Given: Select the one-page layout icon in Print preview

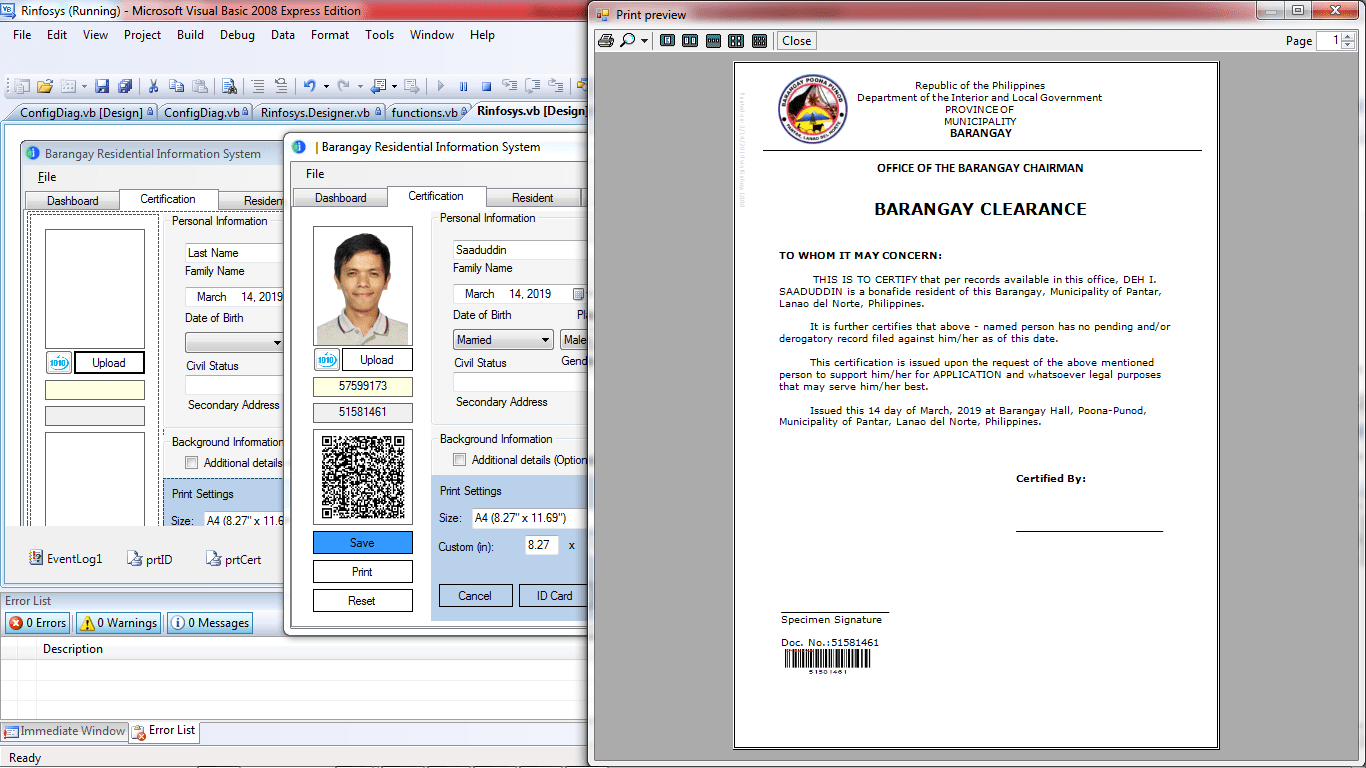Looking at the screenshot, I should (x=665, y=41).
